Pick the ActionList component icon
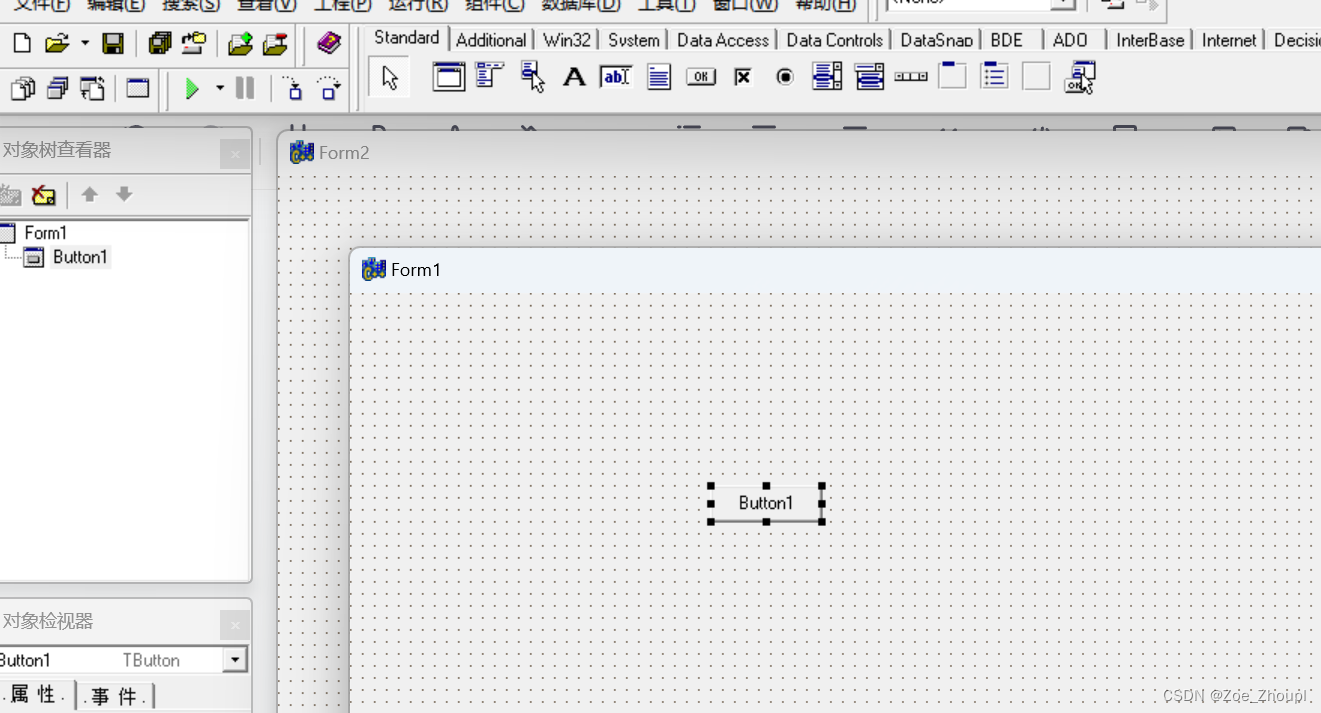 click(x=1080, y=77)
